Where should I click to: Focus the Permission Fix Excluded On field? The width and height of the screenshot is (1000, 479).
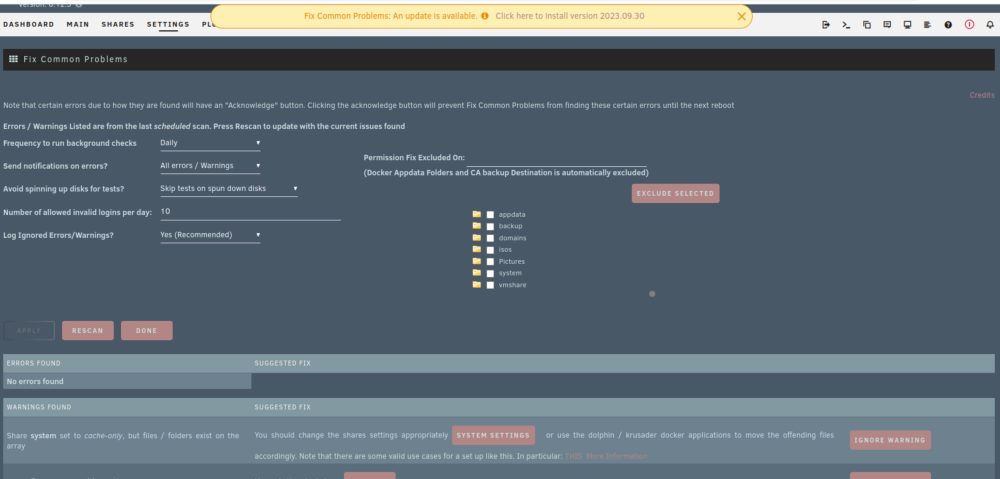(x=556, y=158)
